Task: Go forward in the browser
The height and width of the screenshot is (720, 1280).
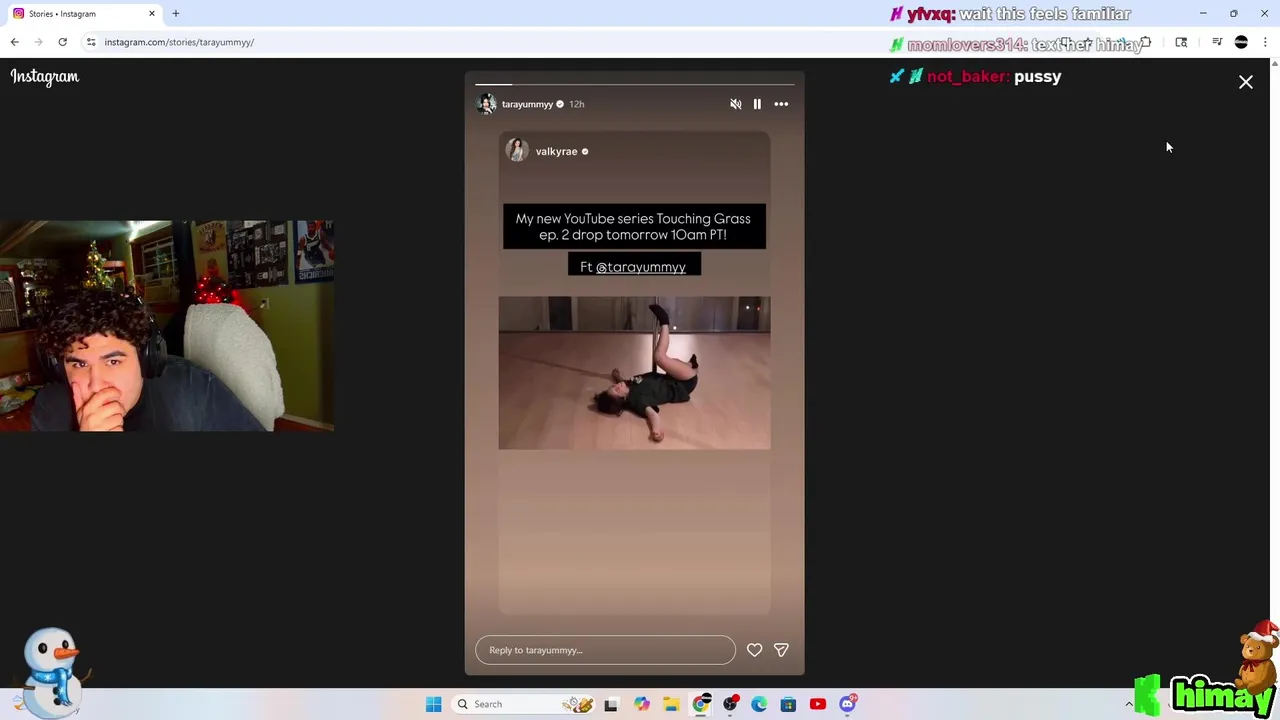Action: point(38,42)
